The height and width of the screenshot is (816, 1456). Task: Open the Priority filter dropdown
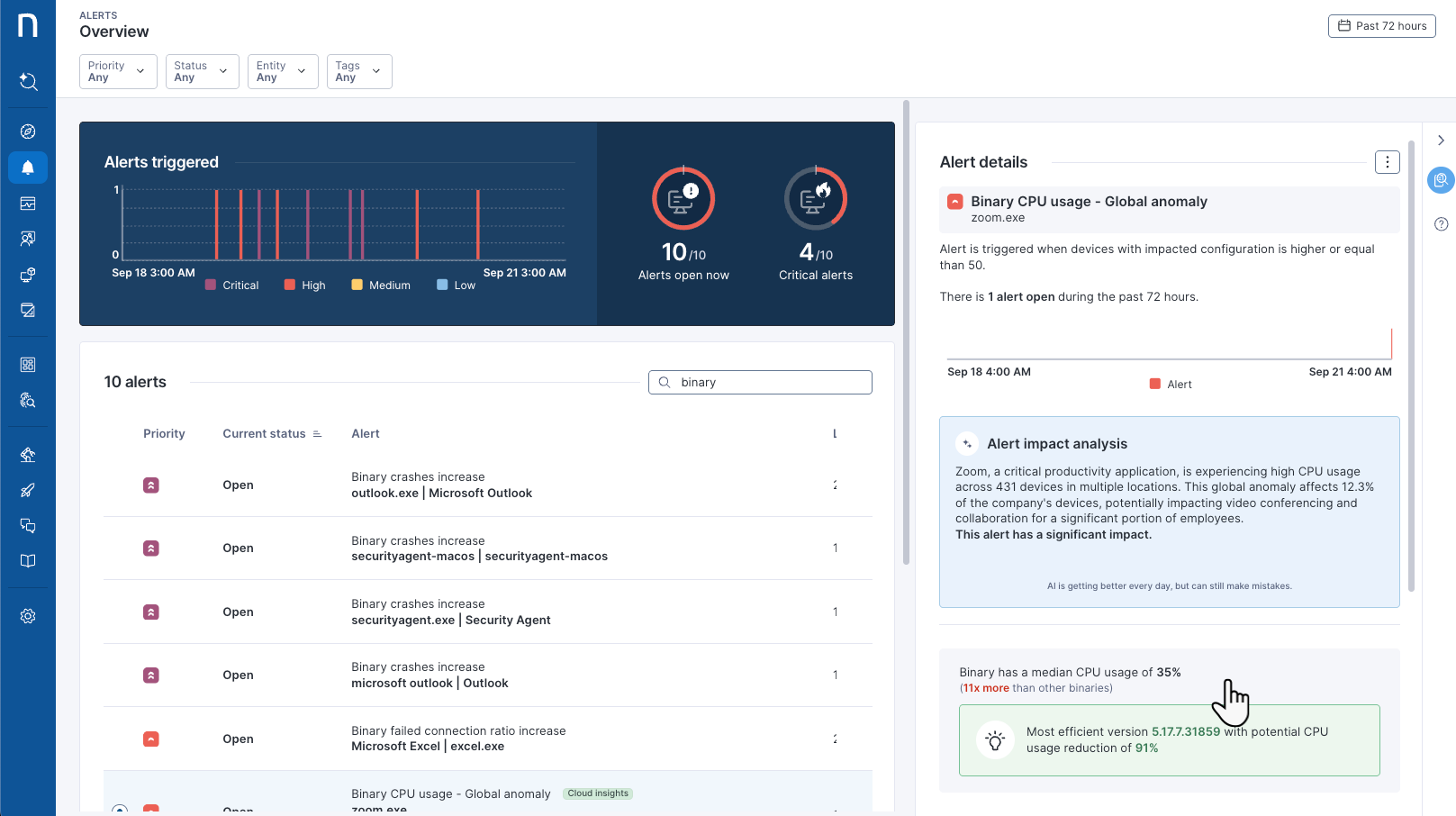pos(118,72)
